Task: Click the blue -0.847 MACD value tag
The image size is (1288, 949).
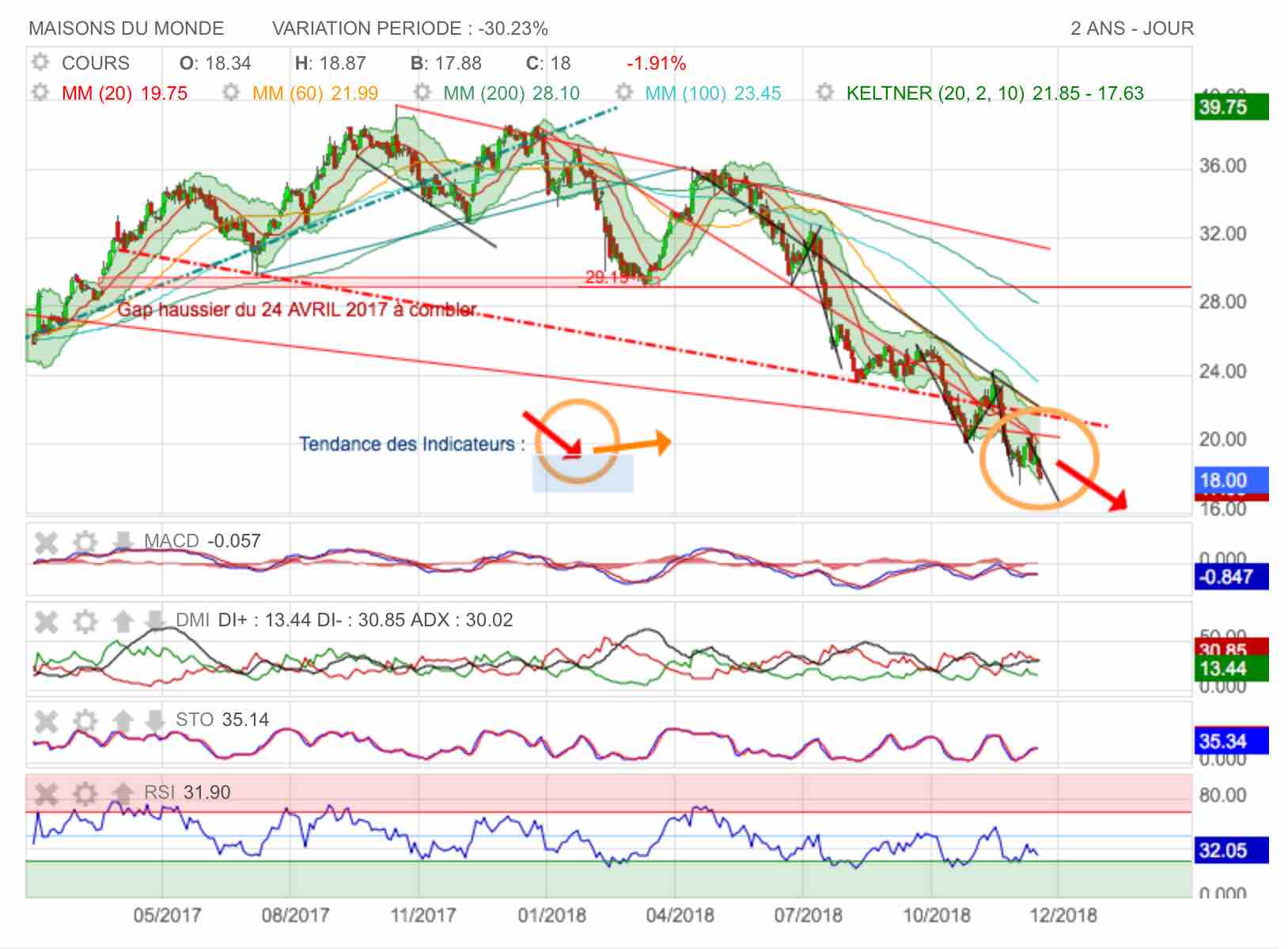Action: click(x=1231, y=577)
